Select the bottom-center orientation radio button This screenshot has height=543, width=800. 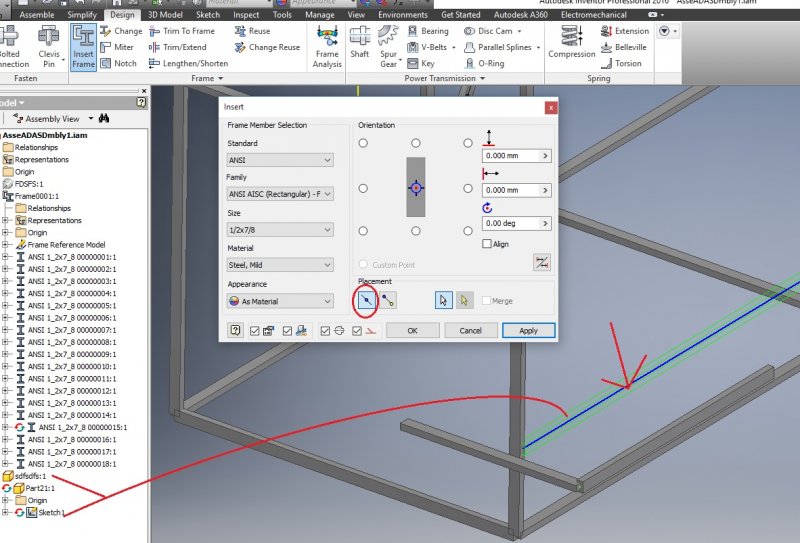tap(416, 231)
